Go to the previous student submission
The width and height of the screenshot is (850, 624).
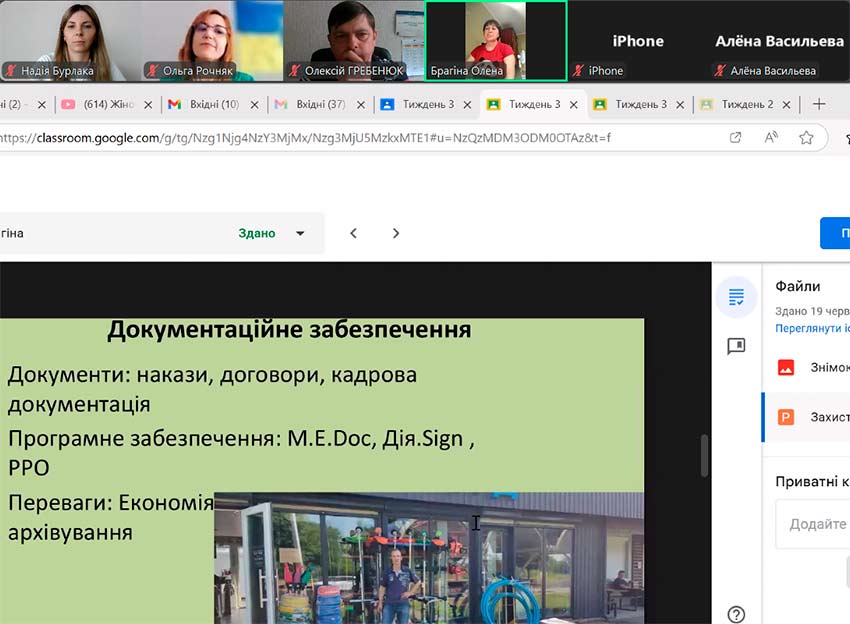click(x=354, y=233)
